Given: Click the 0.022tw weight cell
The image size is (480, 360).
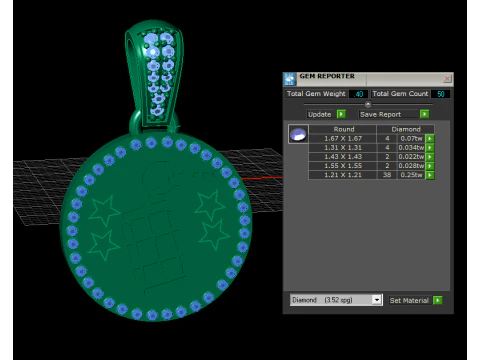Looking at the screenshot, I should [x=411, y=157].
